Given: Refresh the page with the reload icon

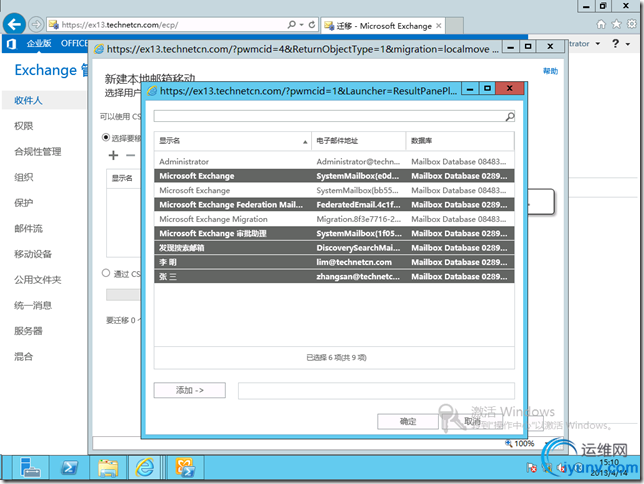Looking at the screenshot, I should [312, 25].
